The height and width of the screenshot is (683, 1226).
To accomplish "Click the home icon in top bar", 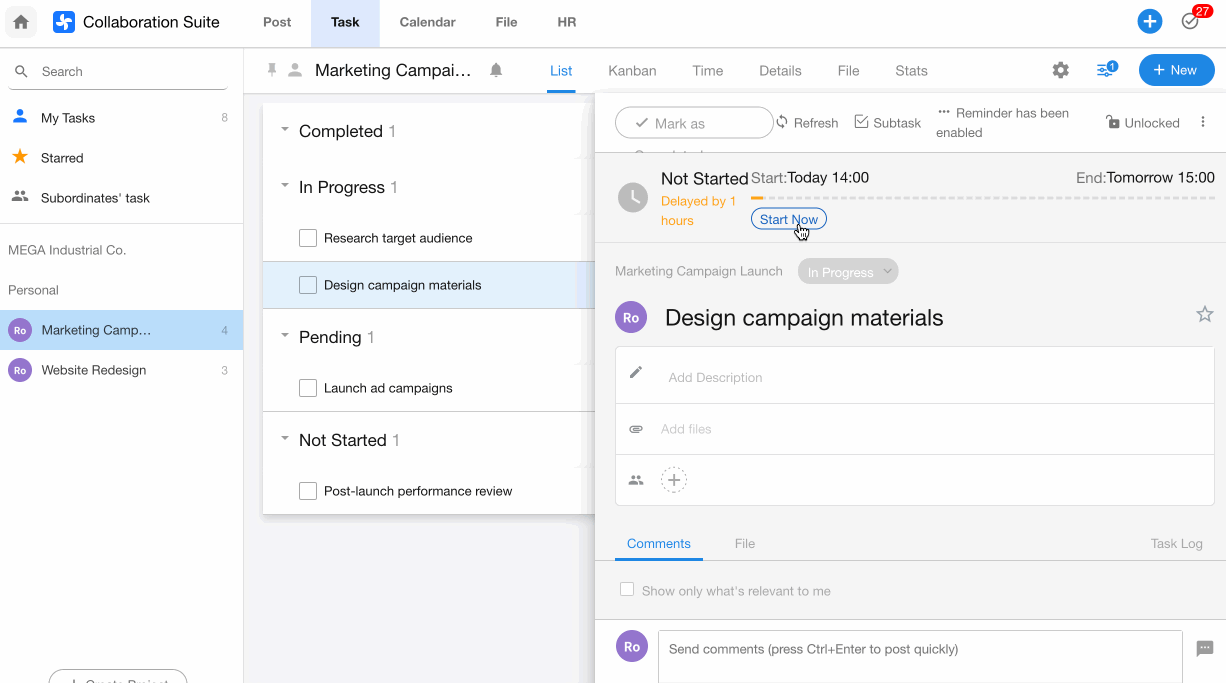I will [21, 22].
